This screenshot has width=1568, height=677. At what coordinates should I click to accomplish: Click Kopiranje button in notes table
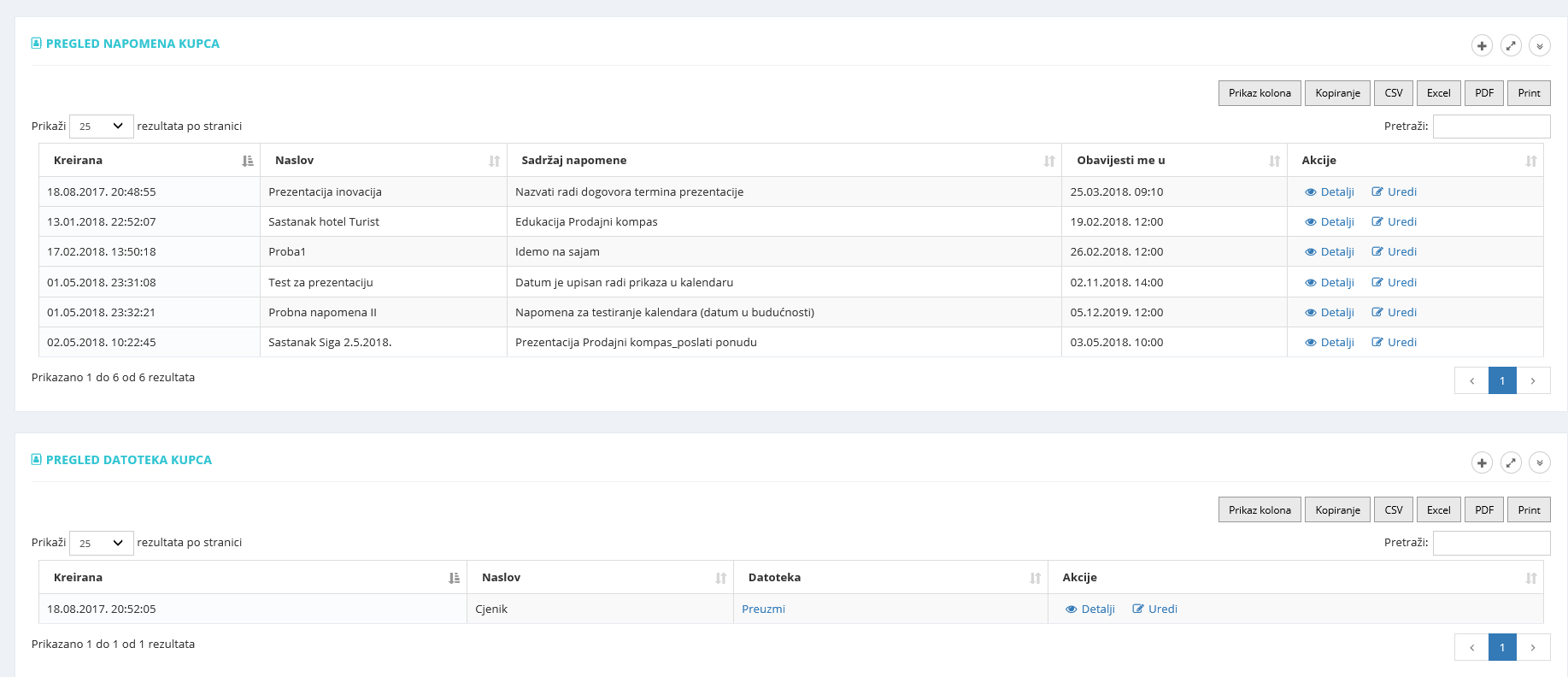(x=1337, y=93)
